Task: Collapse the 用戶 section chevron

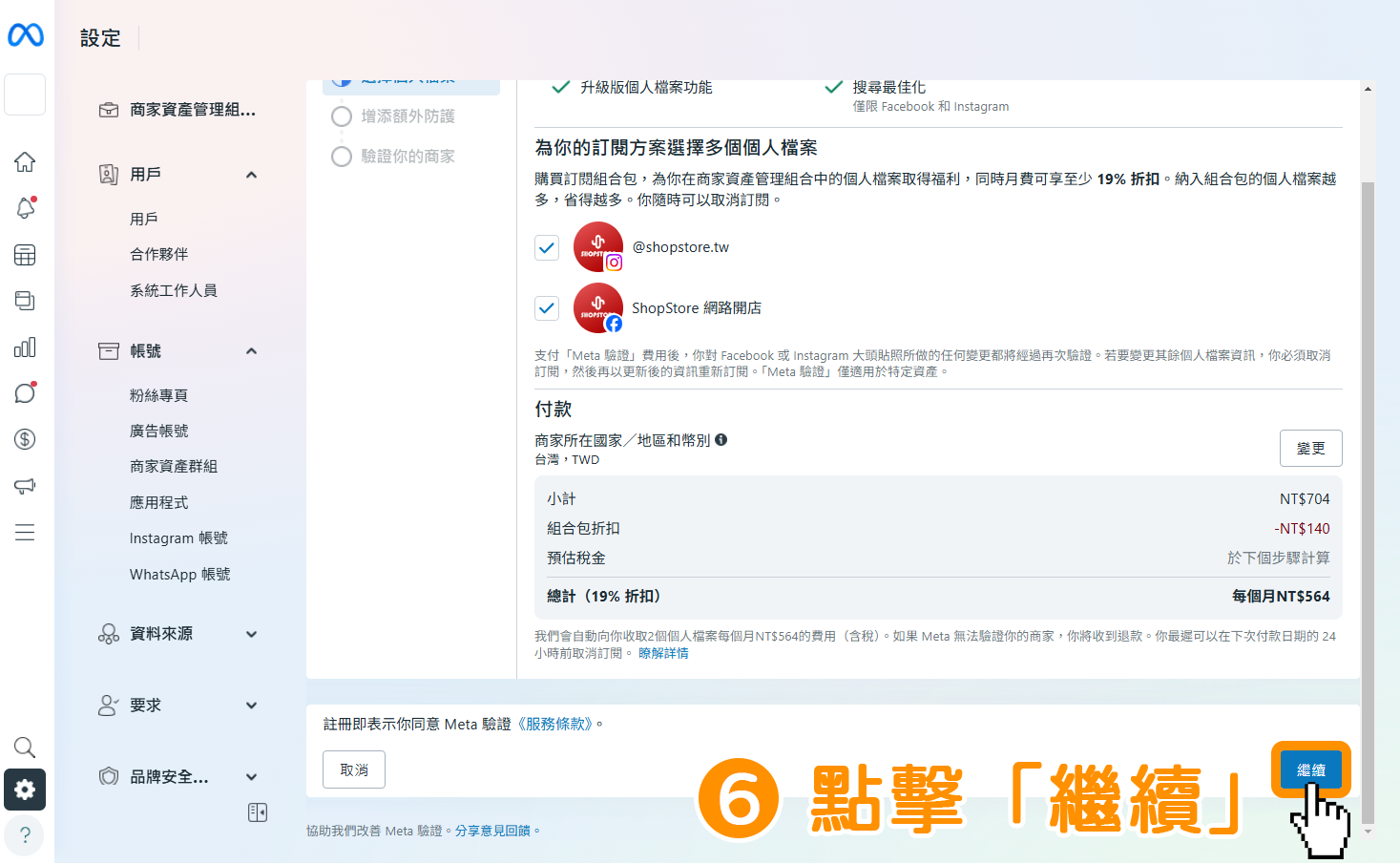Action: [x=251, y=175]
